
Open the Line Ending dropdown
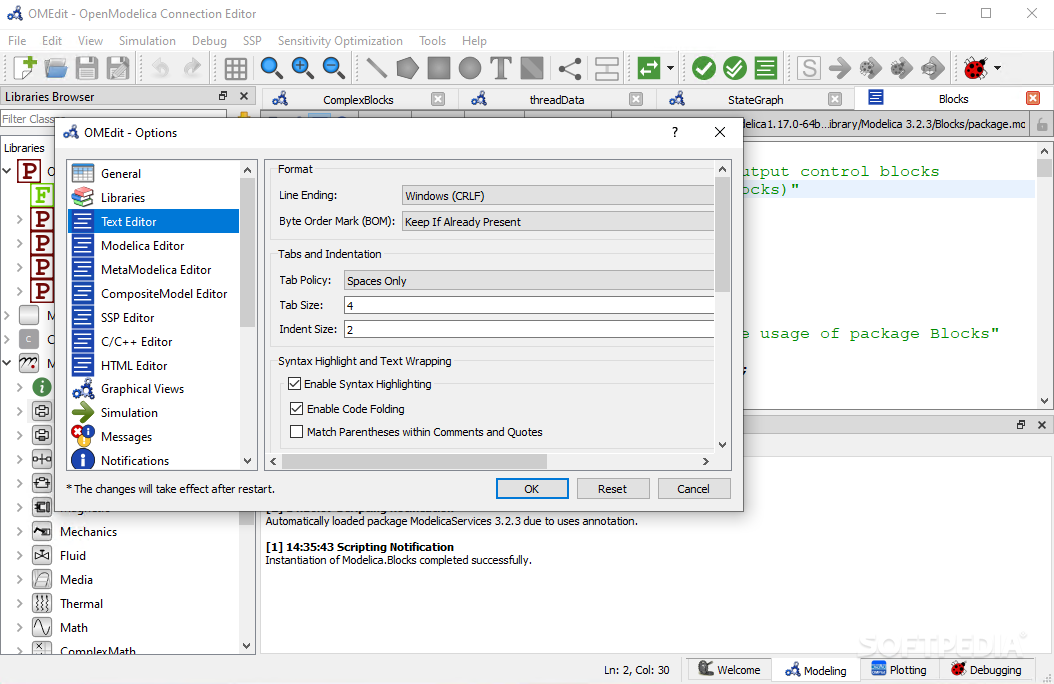pos(557,196)
